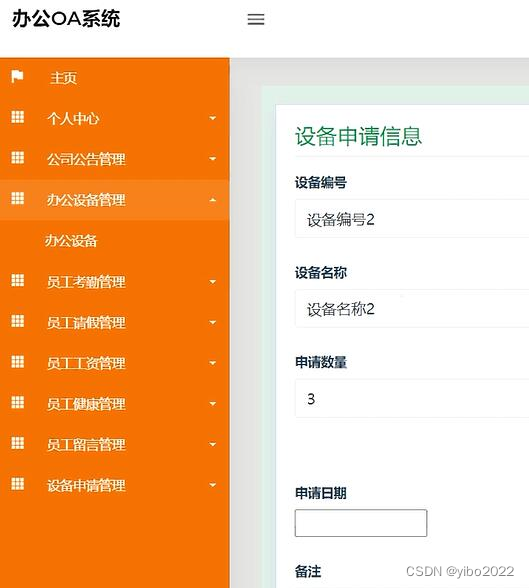Click the 申请日期 date input box
The width and height of the screenshot is (529, 588).
[x=361, y=523]
